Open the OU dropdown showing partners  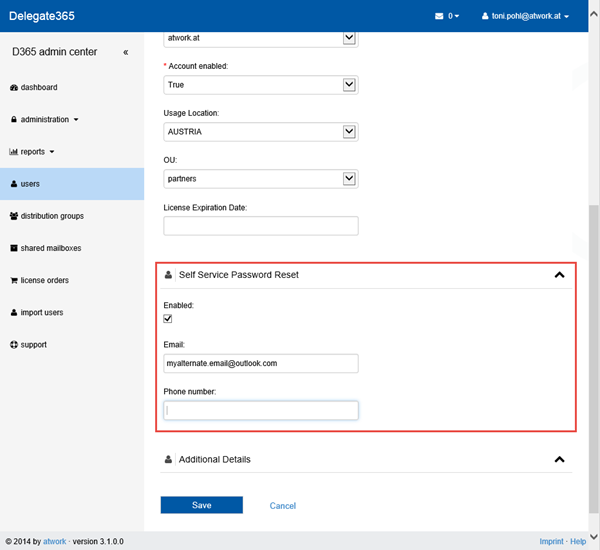click(349, 179)
